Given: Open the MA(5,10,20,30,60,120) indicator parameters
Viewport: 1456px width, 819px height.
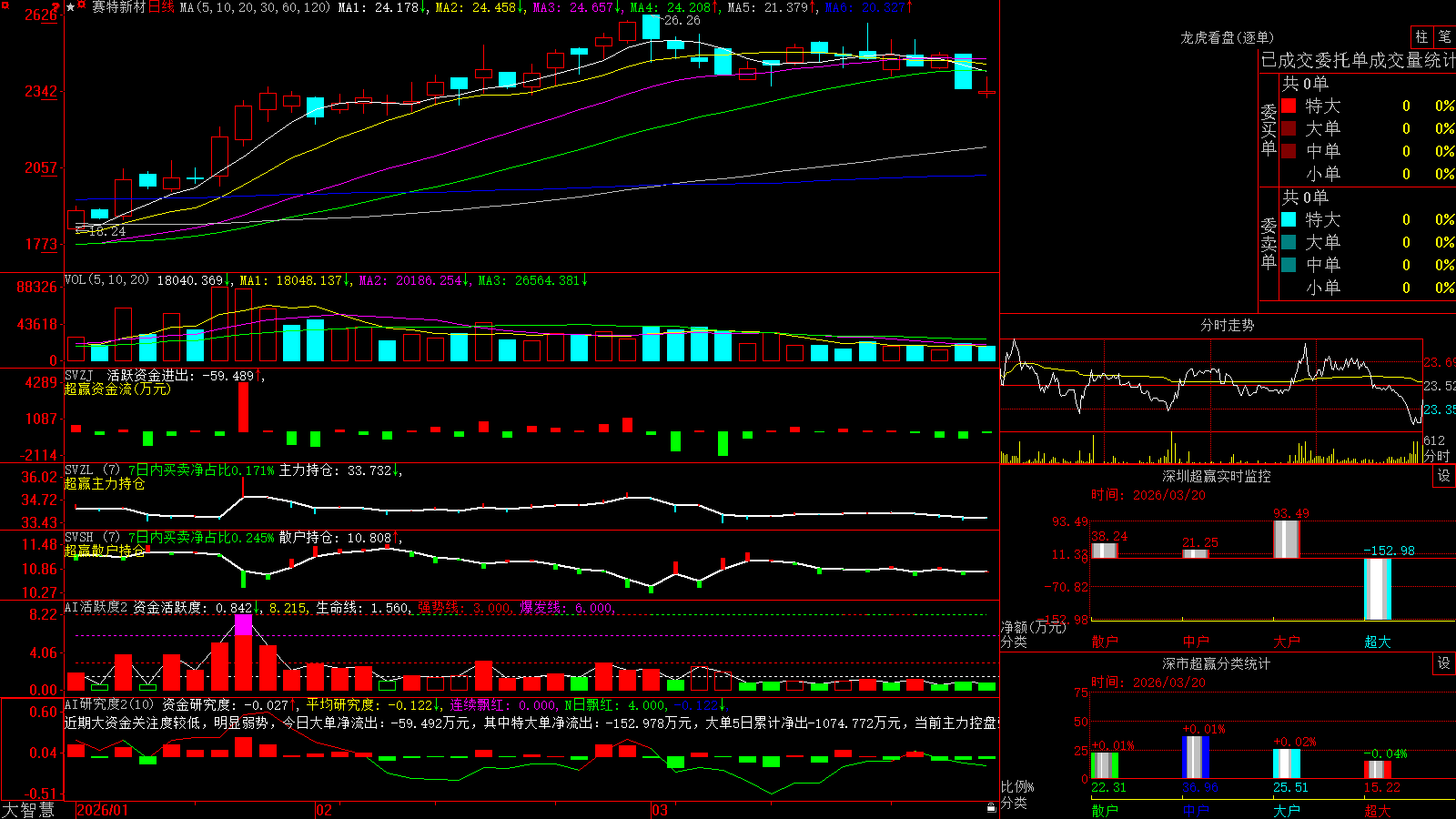Looking at the screenshot, I should 256,7.
